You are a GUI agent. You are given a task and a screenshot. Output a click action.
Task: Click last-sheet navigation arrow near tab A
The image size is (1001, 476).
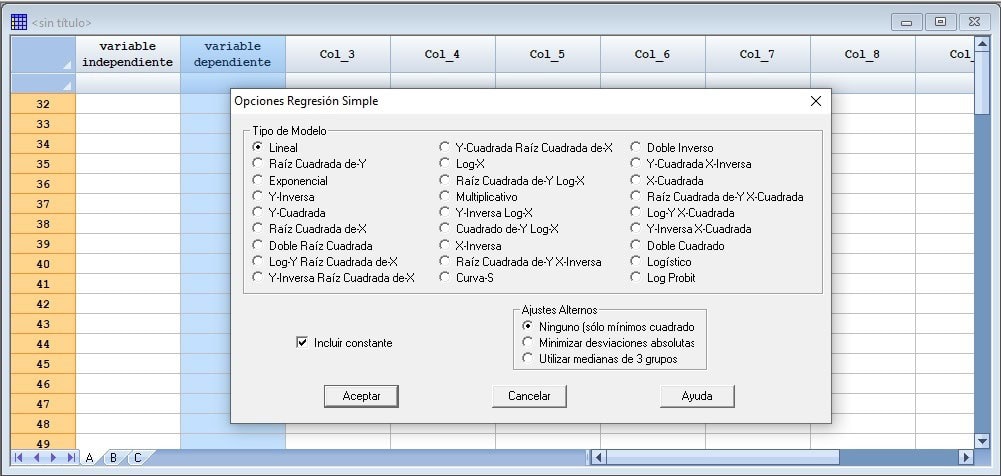pos(71,458)
